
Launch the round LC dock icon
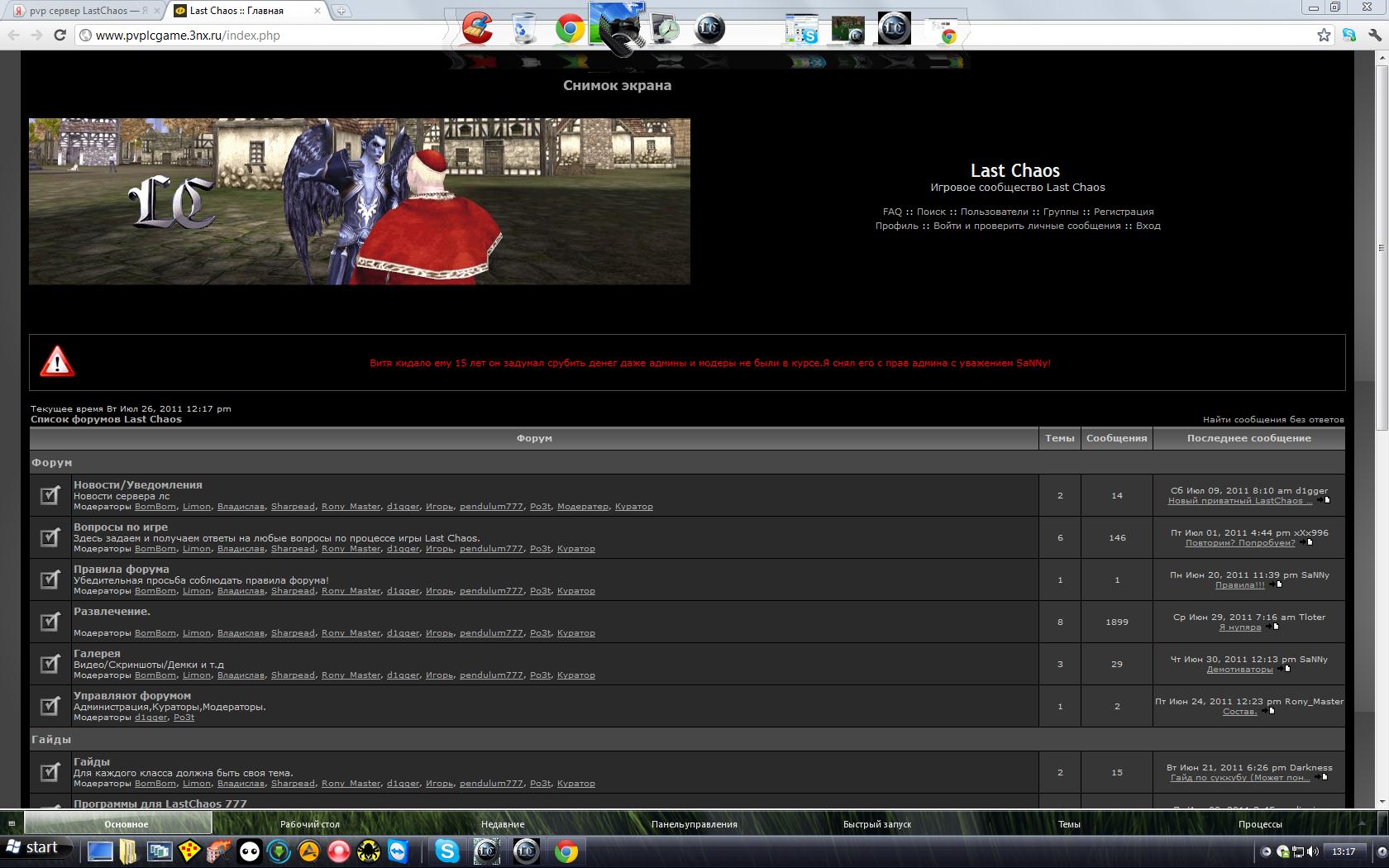point(709,29)
